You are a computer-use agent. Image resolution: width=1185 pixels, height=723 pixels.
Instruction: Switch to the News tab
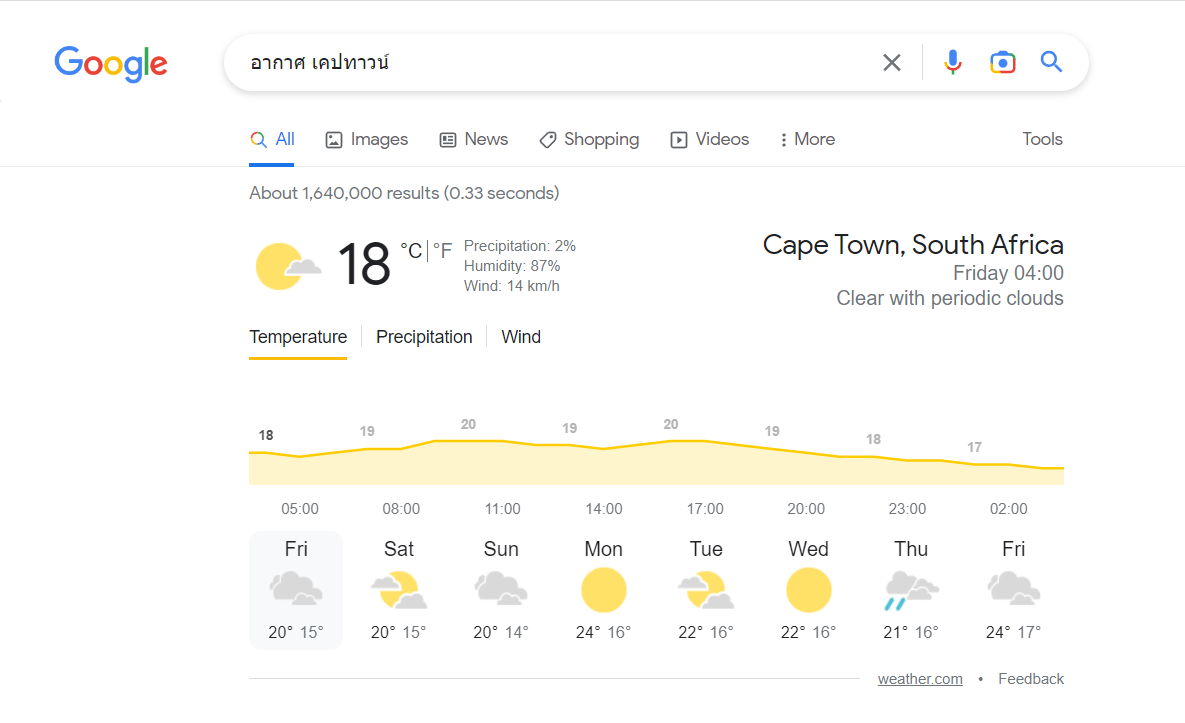474,139
